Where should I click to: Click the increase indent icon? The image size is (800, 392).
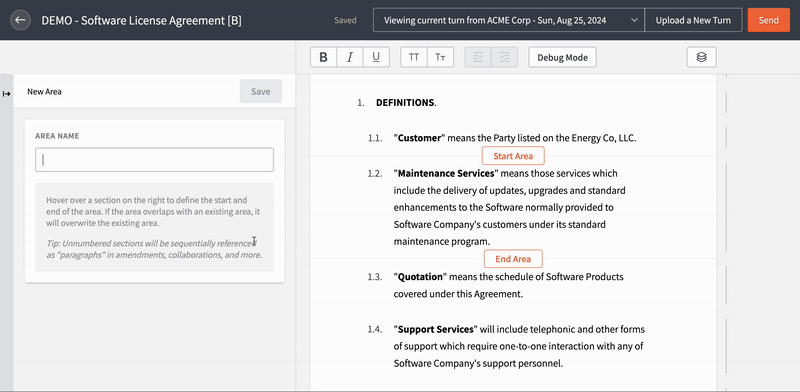point(505,57)
